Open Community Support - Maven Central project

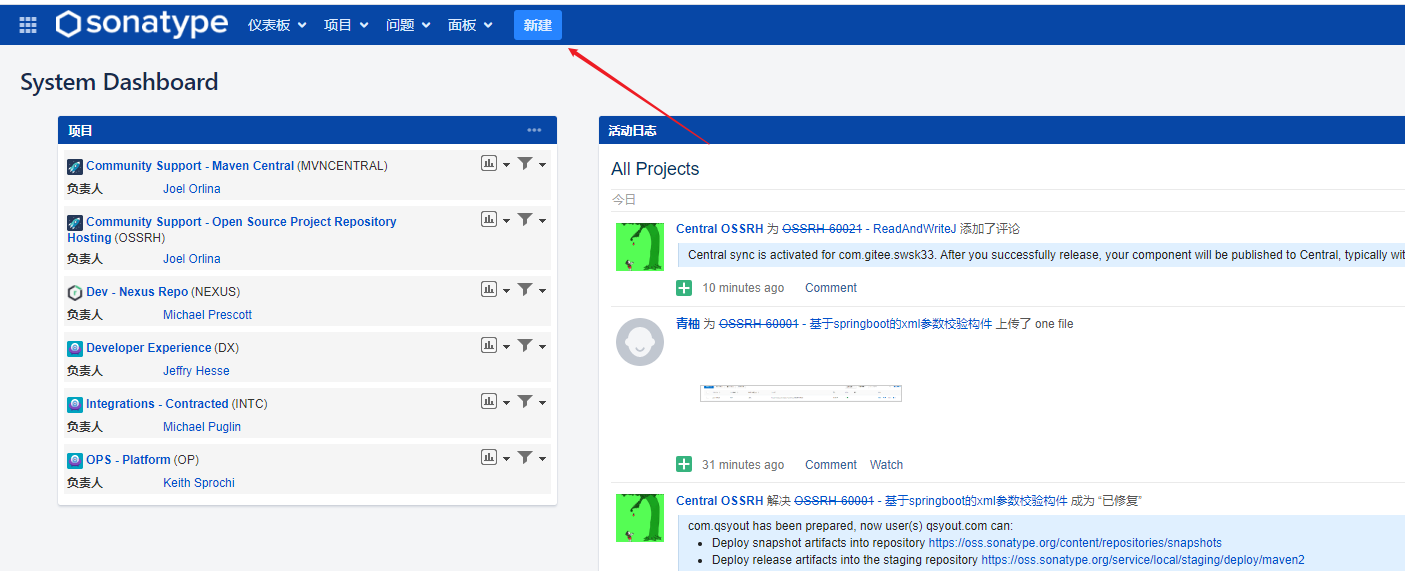pyautogui.click(x=190, y=166)
